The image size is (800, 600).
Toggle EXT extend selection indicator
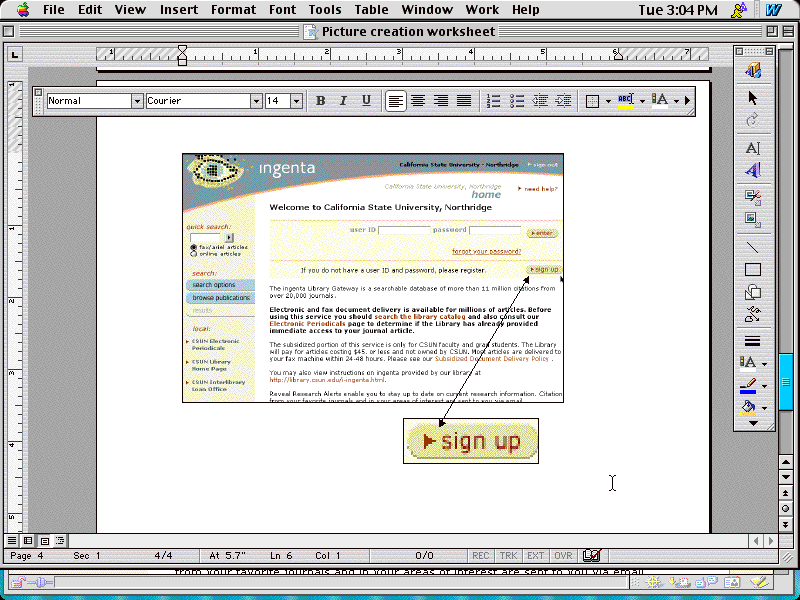pyautogui.click(x=535, y=556)
